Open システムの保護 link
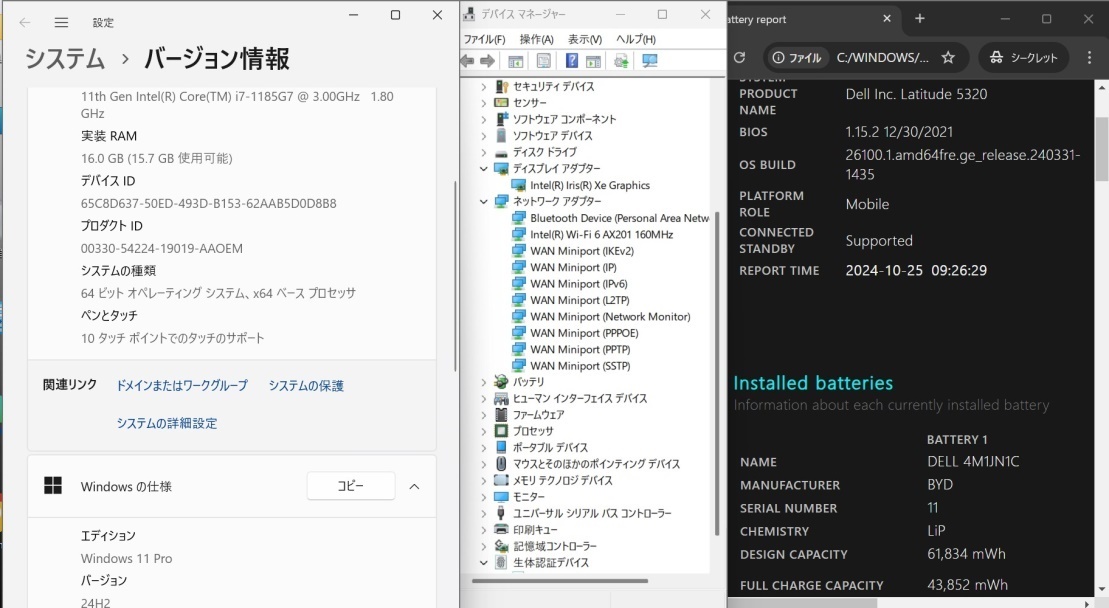 click(306, 385)
